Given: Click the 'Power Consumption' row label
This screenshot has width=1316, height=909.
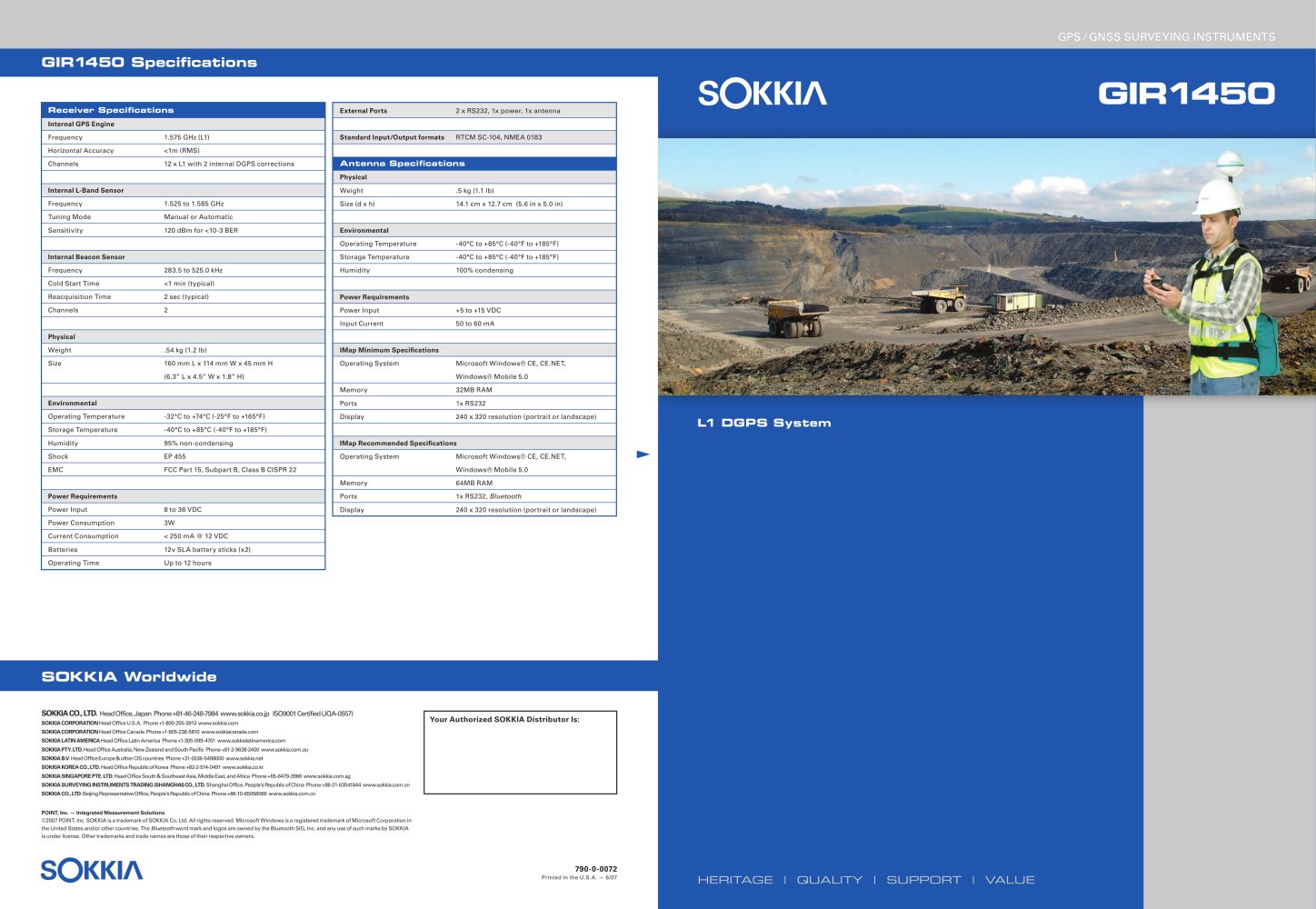Looking at the screenshot, I should point(81,523).
